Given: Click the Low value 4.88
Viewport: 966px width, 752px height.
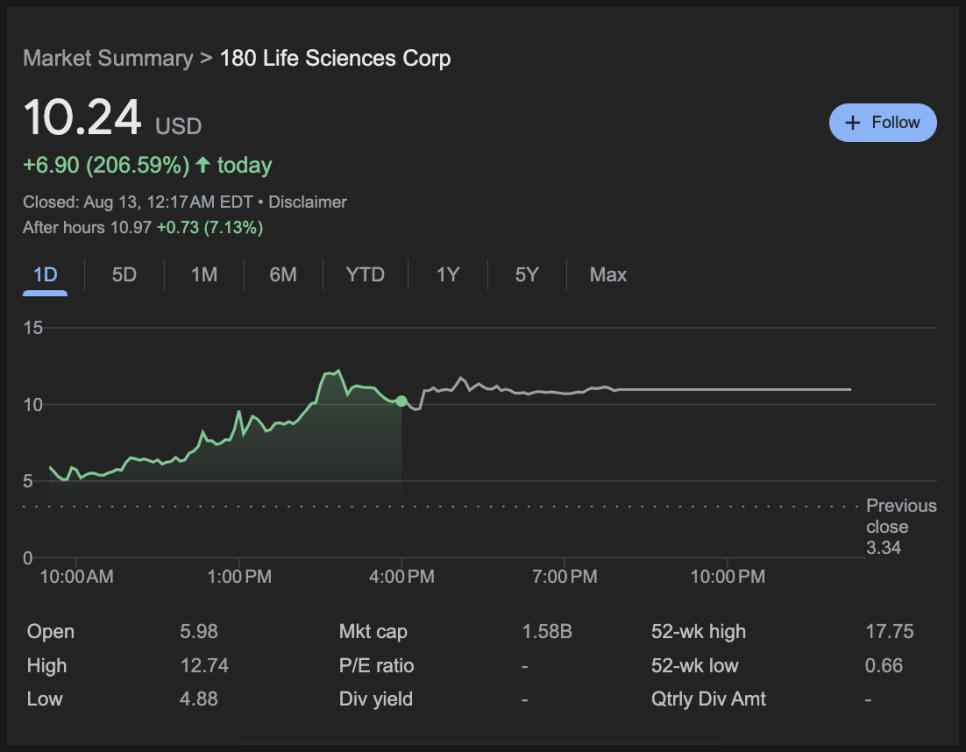Looking at the screenshot, I should coord(198,699).
